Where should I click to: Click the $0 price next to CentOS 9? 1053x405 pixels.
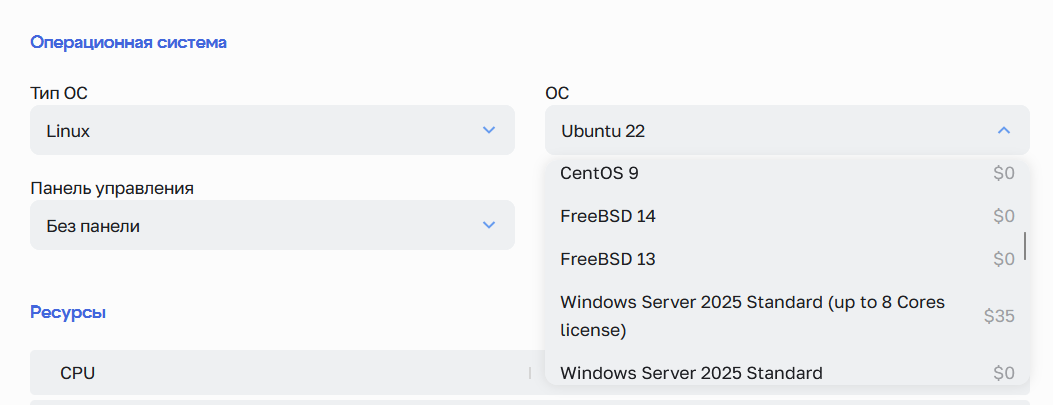click(x=1004, y=173)
